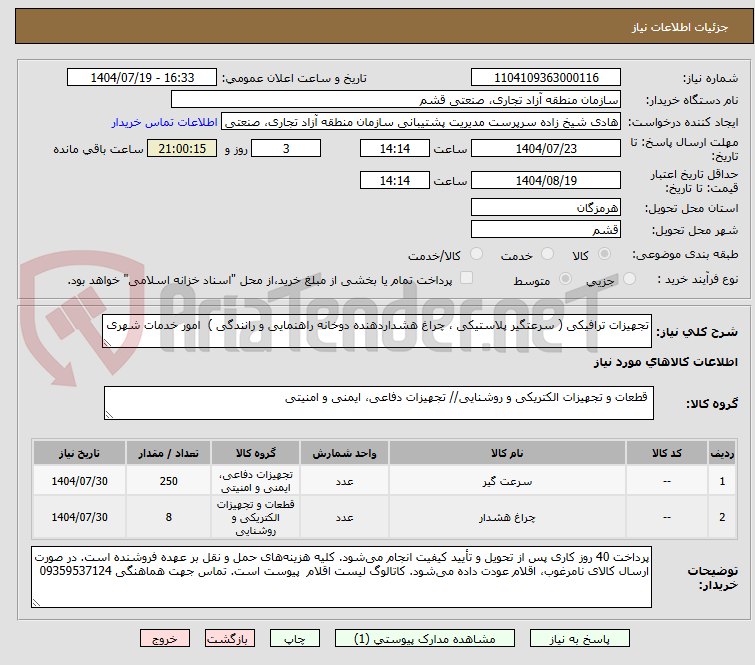Click the quantity cell showing 8
755x665 pixels.
(x=169, y=517)
